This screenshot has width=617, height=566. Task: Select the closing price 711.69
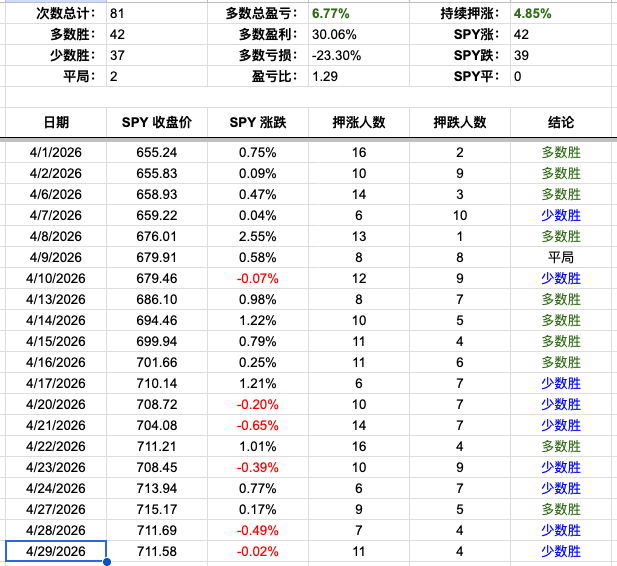click(x=157, y=530)
